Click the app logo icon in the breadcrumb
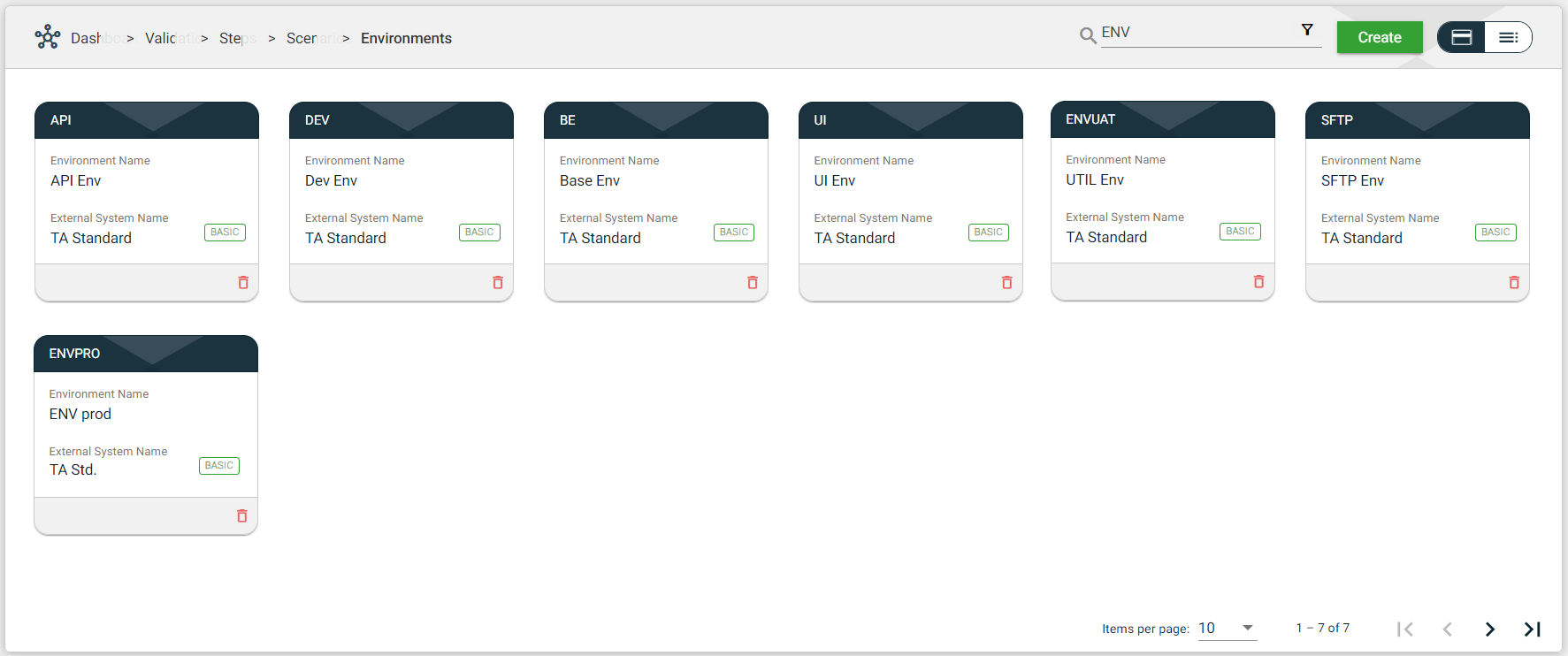 (48, 37)
